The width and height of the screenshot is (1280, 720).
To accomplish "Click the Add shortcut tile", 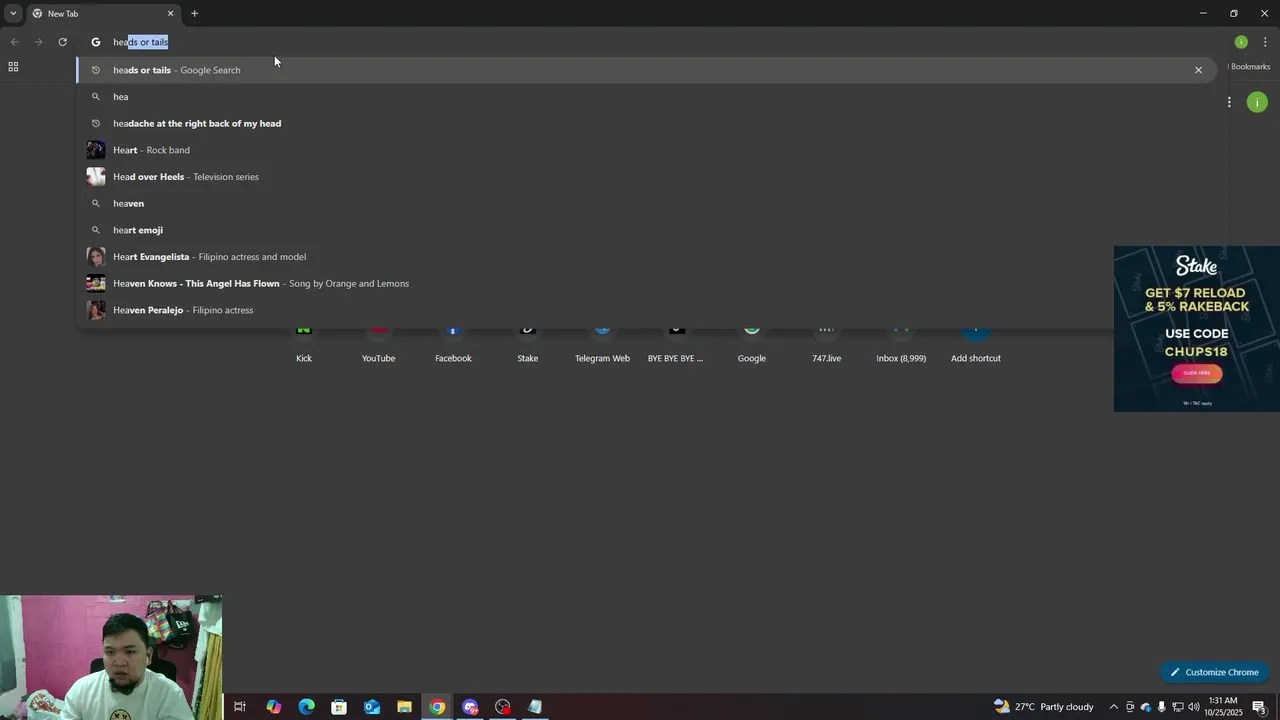I will [976, 344].
